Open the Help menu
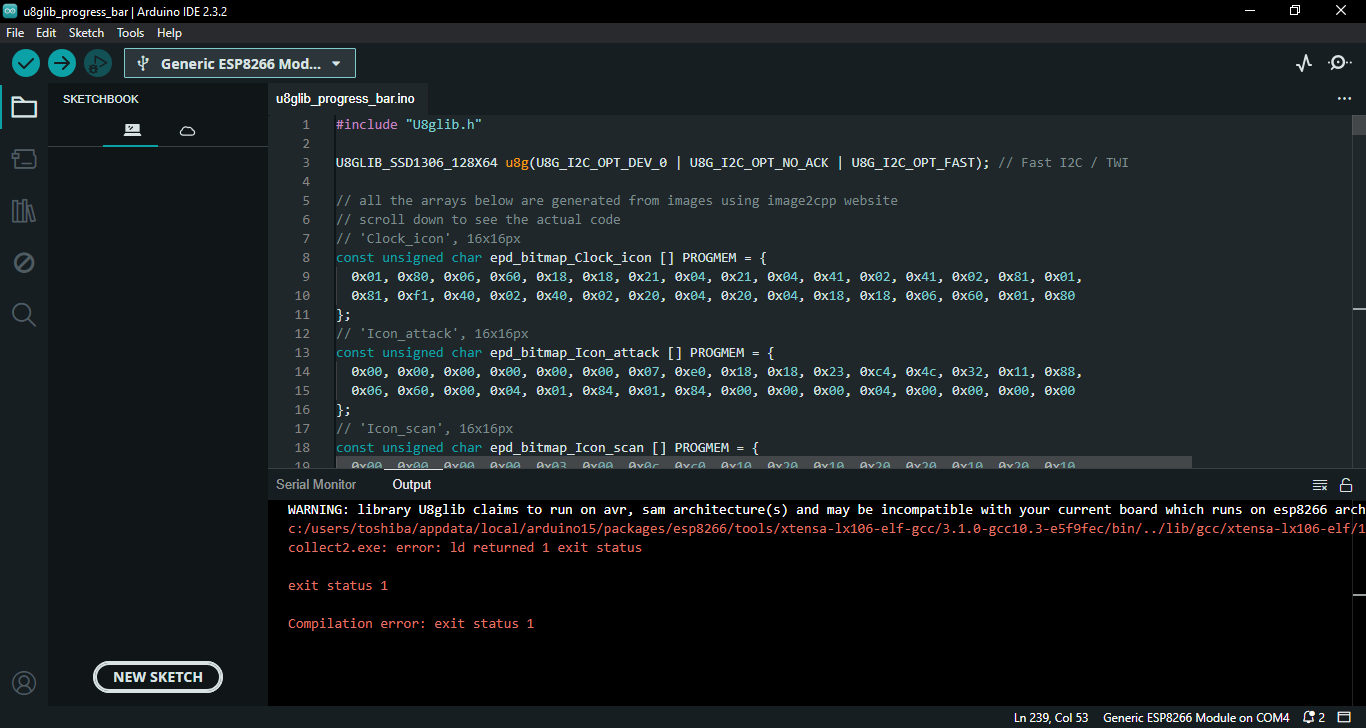The height and width of the screenshot is (728, 1366). point(170,33)
